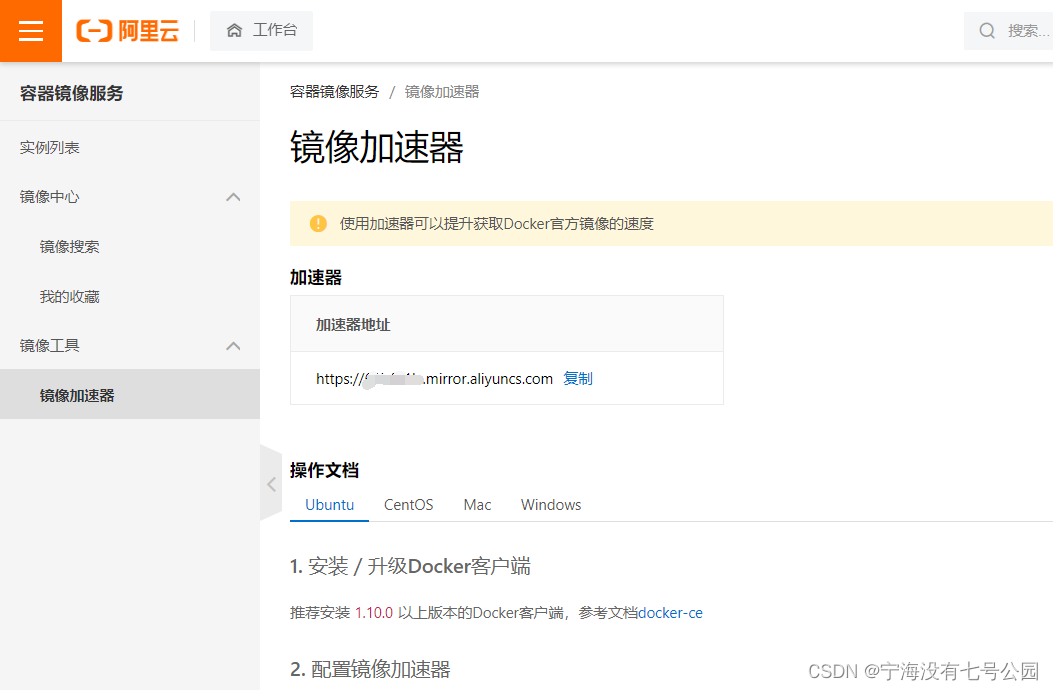Open the 工作台 workbench button
1053x690 pixels.
click(261, 31)
